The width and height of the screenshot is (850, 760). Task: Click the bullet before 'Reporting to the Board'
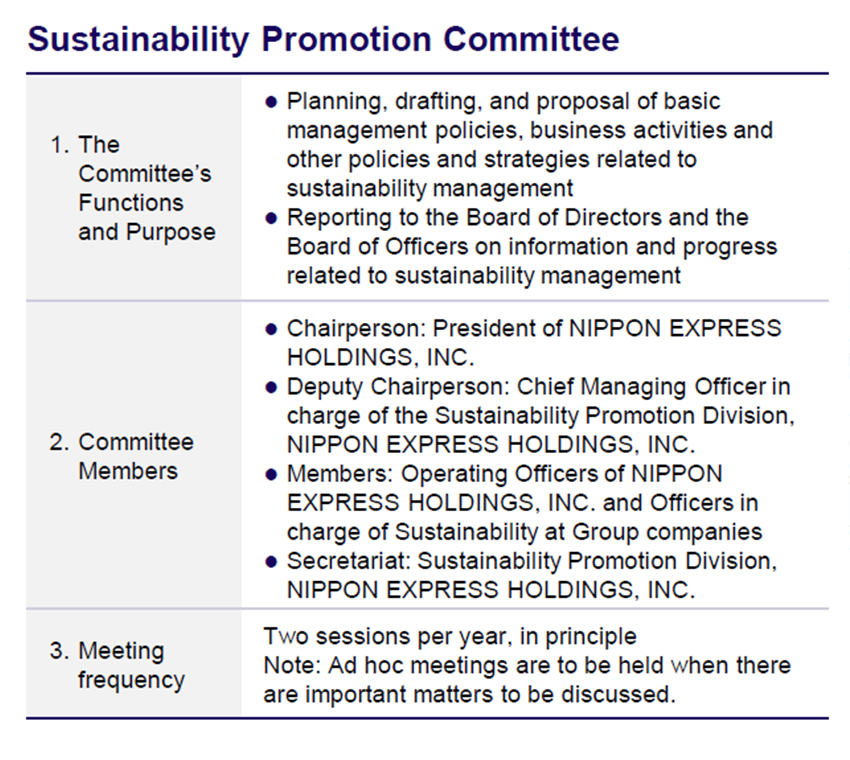[272, 218]
